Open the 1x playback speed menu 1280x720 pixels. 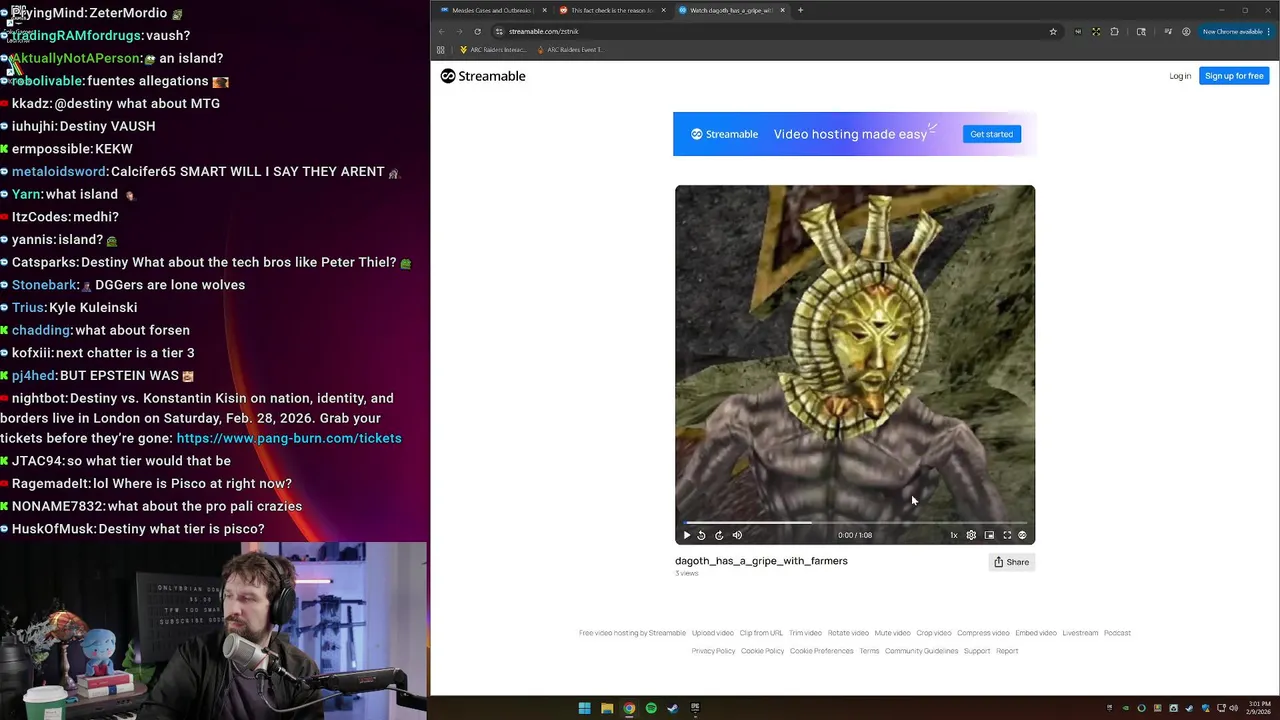point(953,535)
